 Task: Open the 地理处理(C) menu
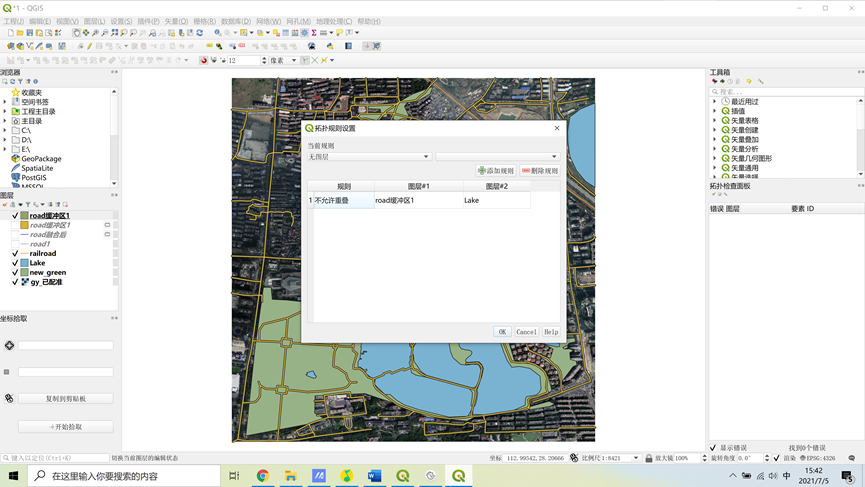tap(334, 21)
